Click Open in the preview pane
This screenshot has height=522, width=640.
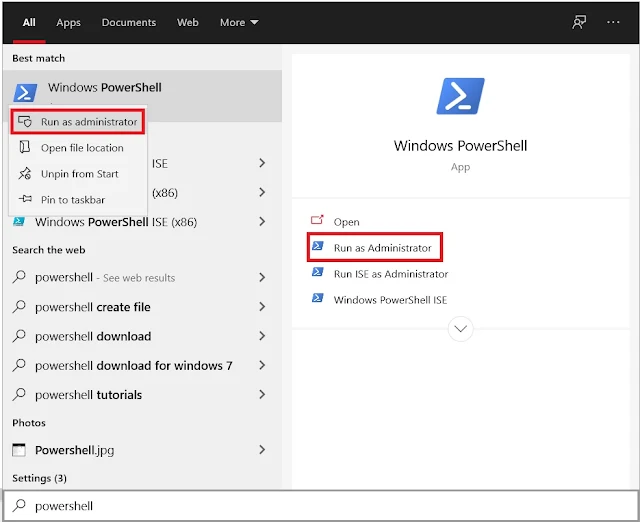(347, 222)
